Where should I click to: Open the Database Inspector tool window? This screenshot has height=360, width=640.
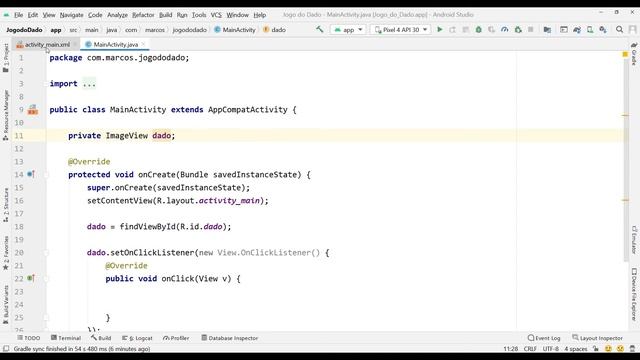(x=229, y=338)
